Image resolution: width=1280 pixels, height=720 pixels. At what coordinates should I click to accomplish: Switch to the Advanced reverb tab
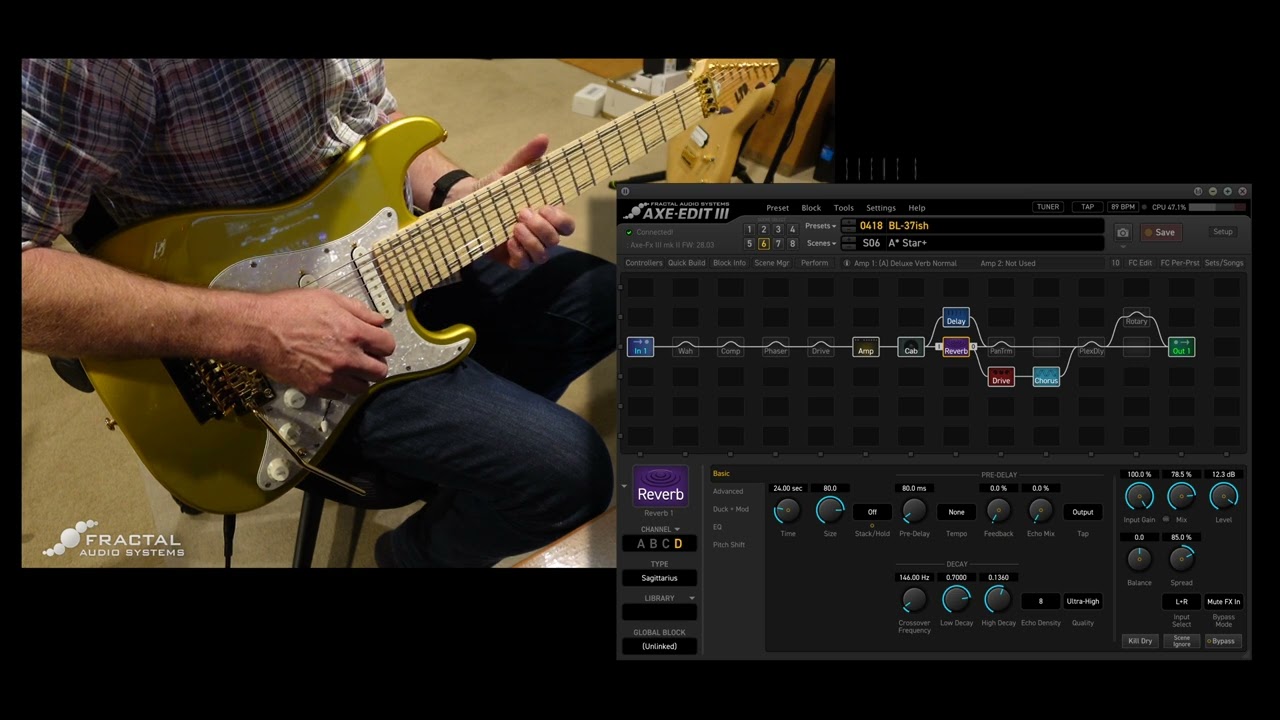[728, 491]
